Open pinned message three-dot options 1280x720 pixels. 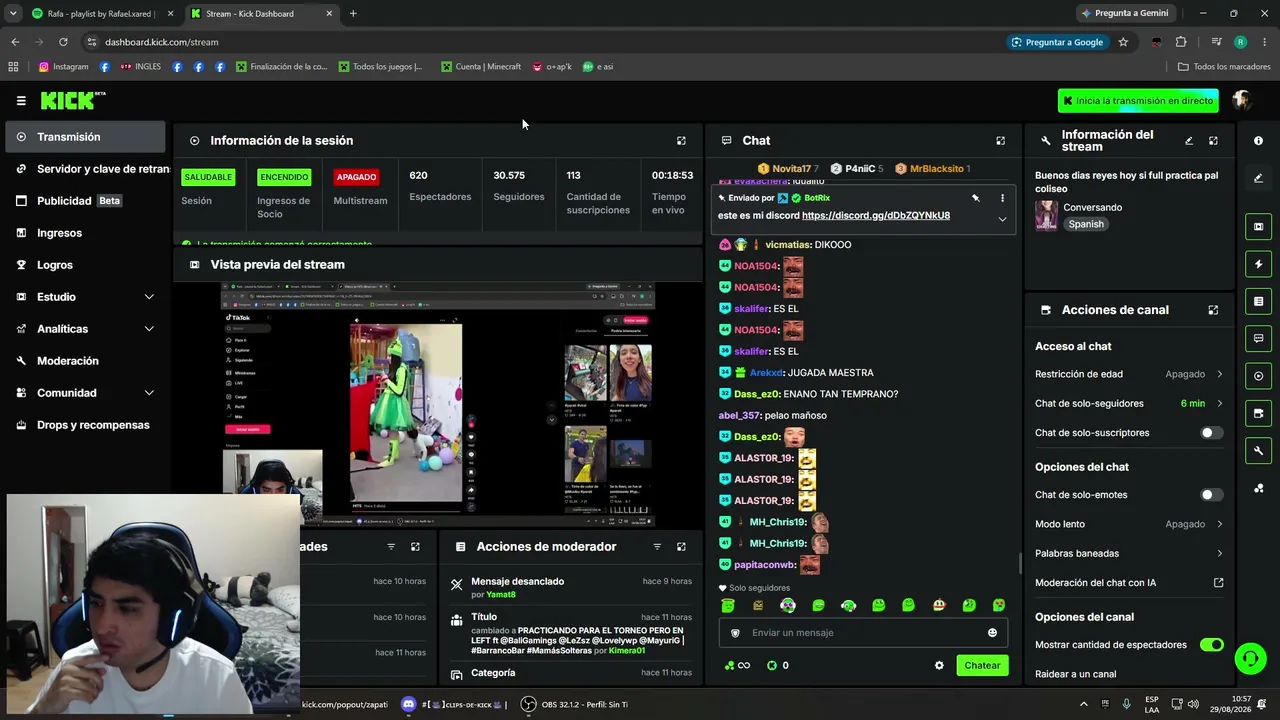pyautogui.click(x=1002, y=198)
